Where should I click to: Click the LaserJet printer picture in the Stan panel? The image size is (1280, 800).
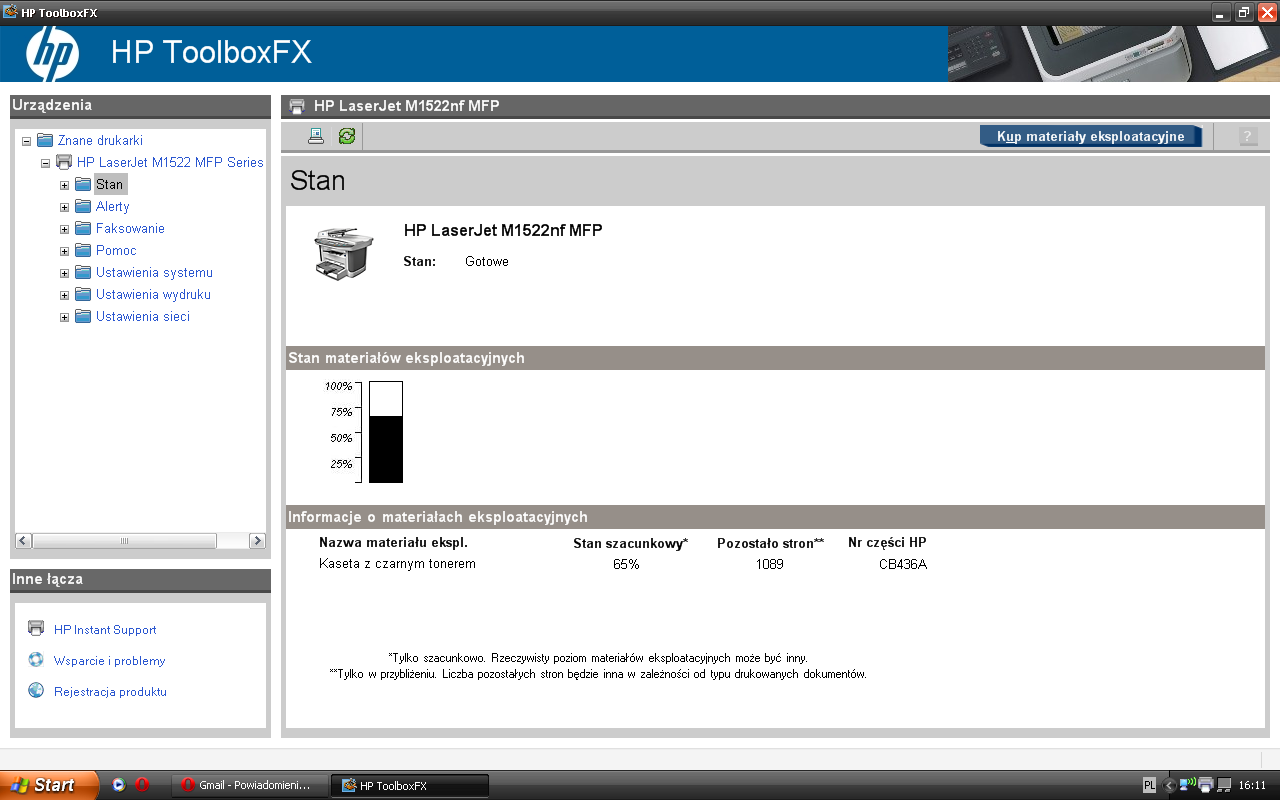[344, 254]
